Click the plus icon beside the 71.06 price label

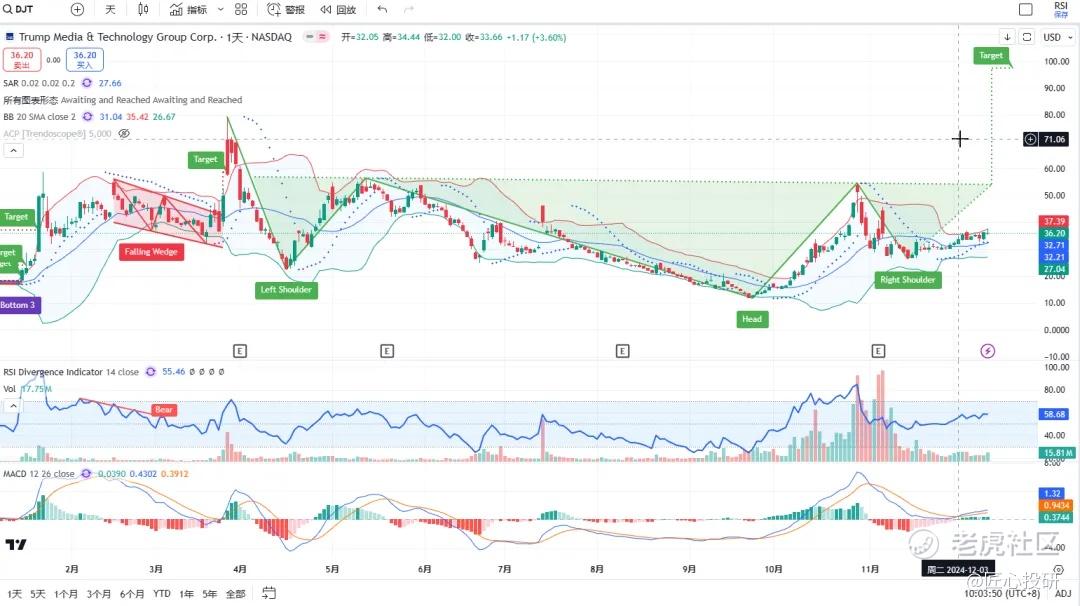tap(1030, 139)
